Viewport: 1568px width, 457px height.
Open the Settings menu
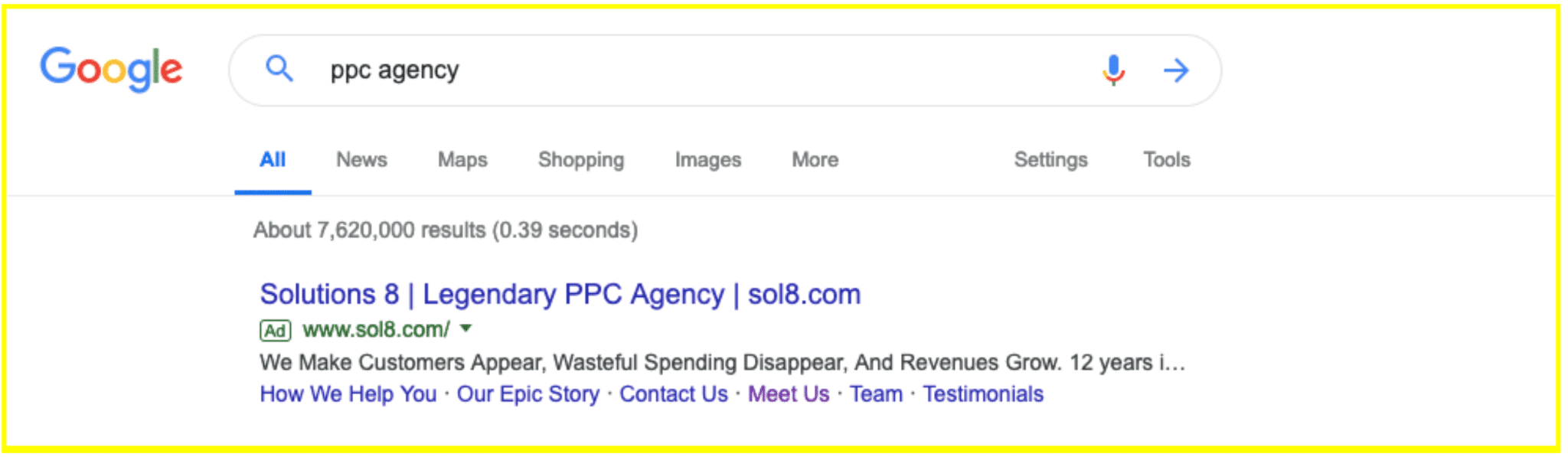point(1050,159)
